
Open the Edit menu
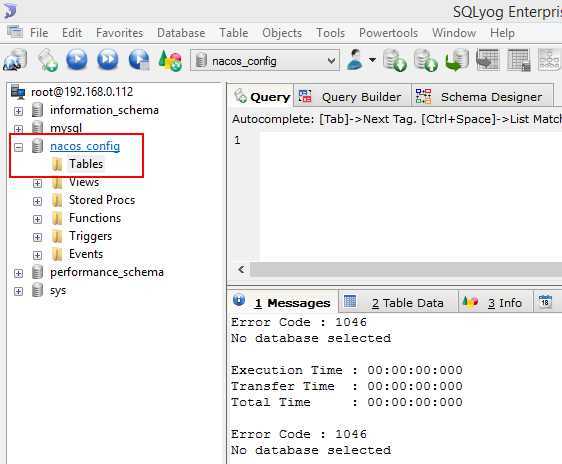click(x=72, y=33)
